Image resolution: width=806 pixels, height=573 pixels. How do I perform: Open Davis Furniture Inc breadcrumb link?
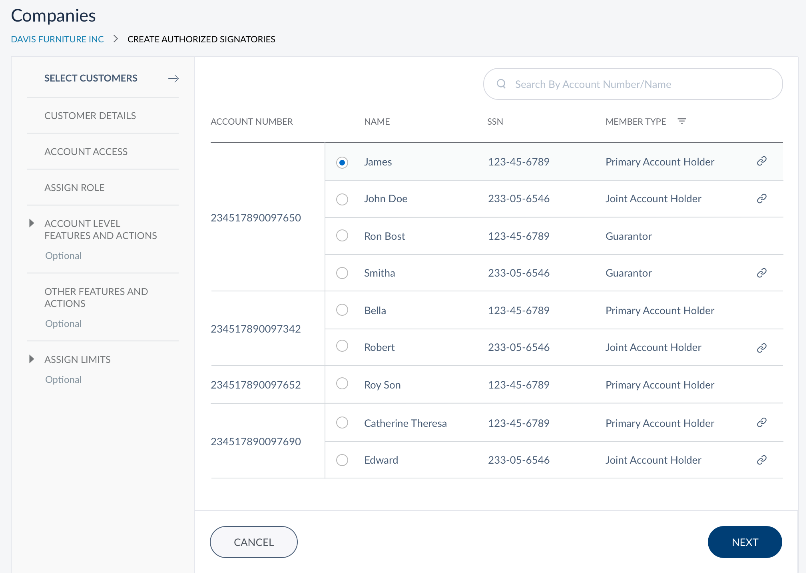point(57,39)
